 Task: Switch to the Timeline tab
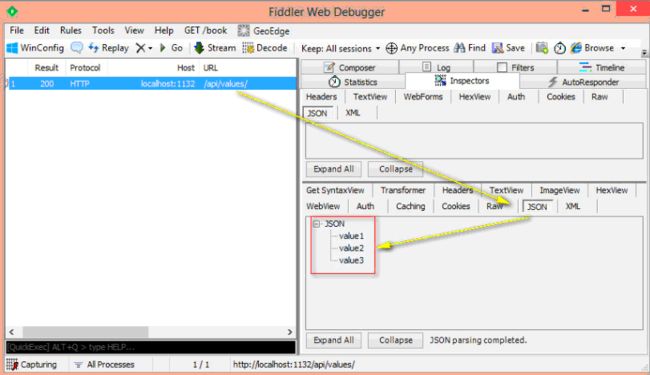click(601, 67)
